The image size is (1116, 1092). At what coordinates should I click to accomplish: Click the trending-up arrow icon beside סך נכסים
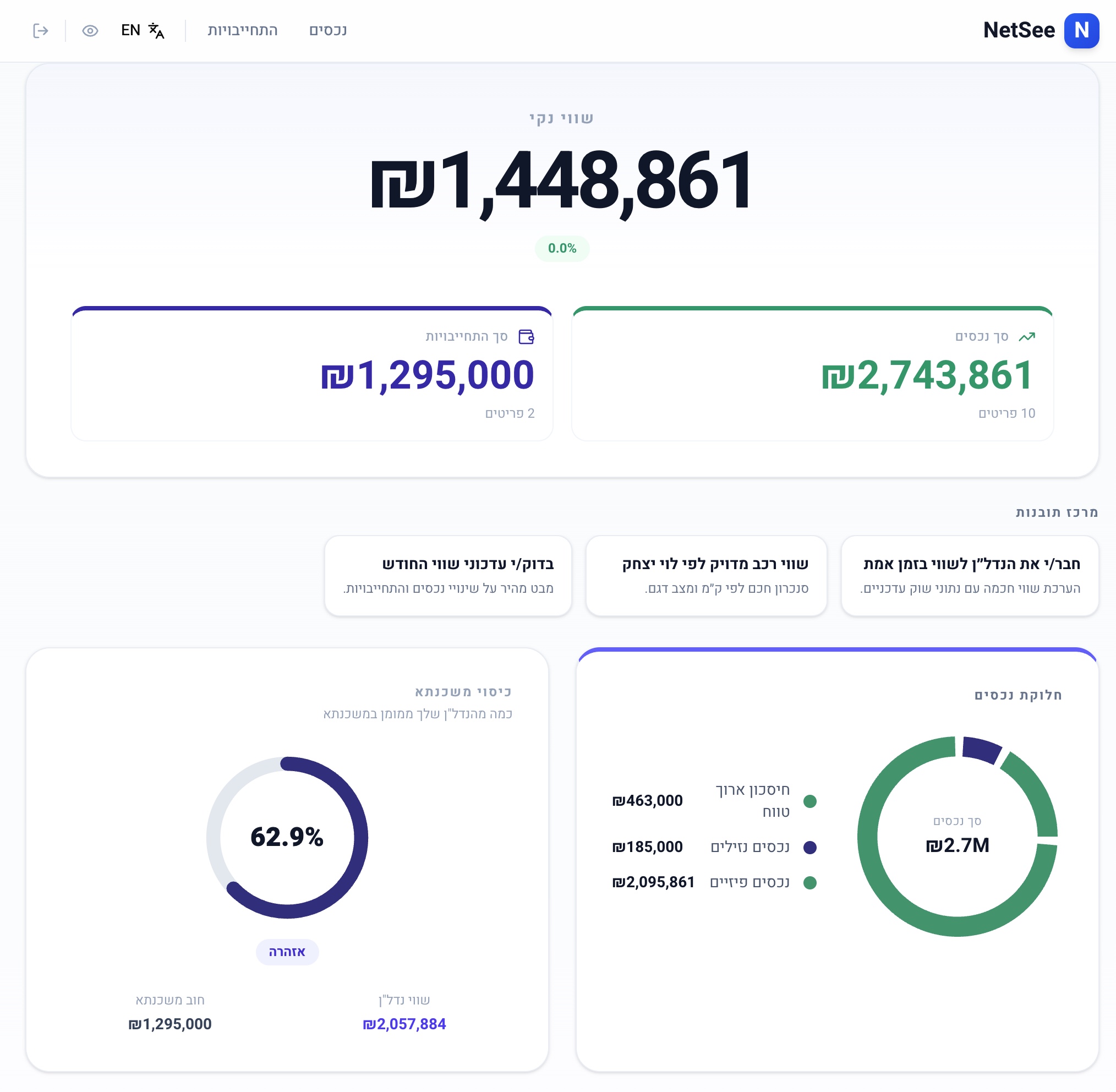1026,337
